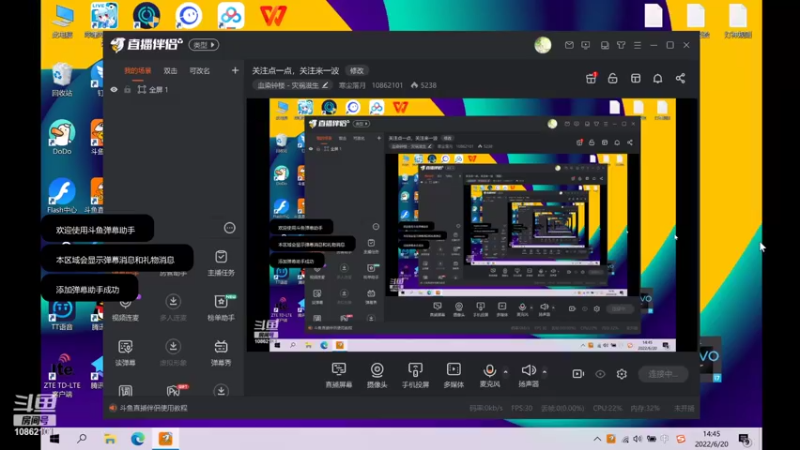
Task: Click the CPU:22% status entry
Action: point(607,408)
